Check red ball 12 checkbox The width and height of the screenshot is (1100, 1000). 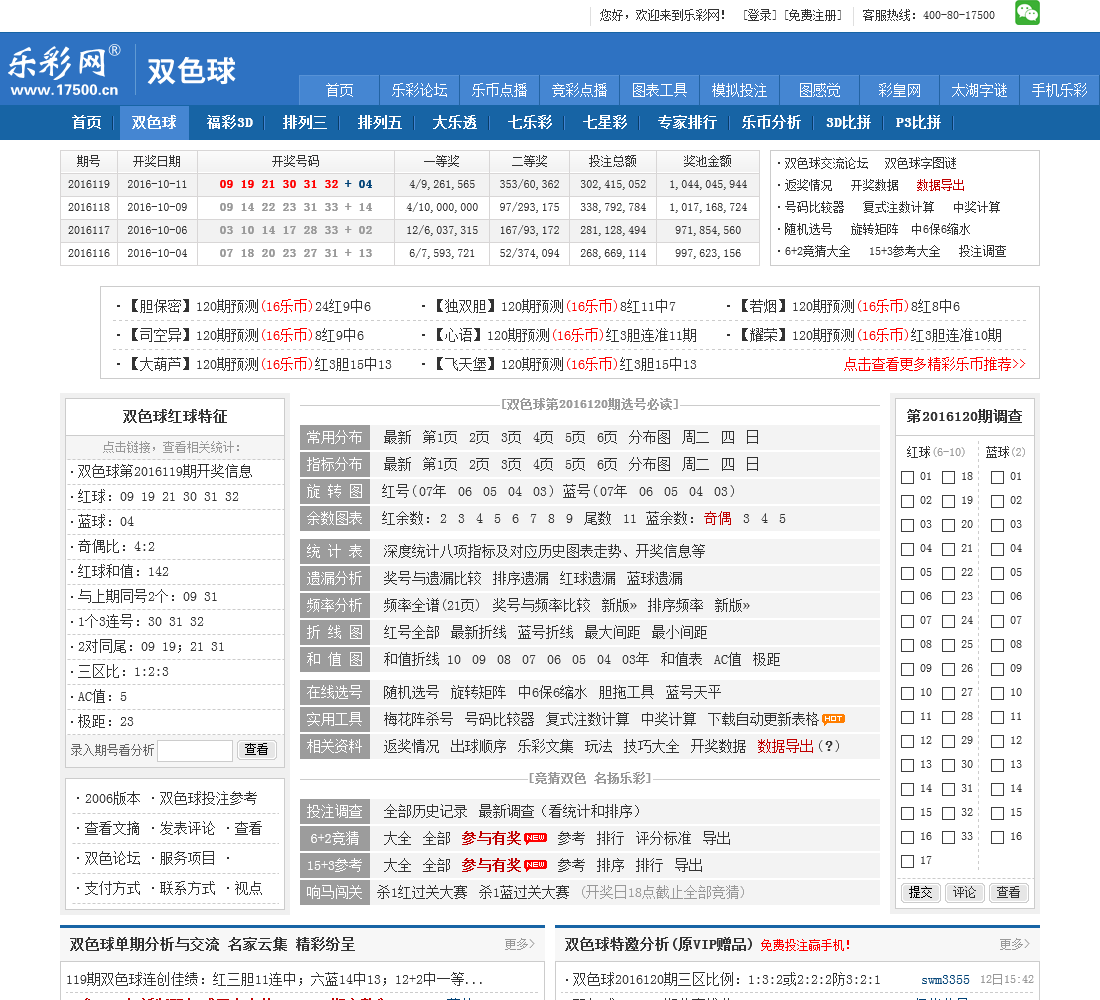tap(907, 741)
